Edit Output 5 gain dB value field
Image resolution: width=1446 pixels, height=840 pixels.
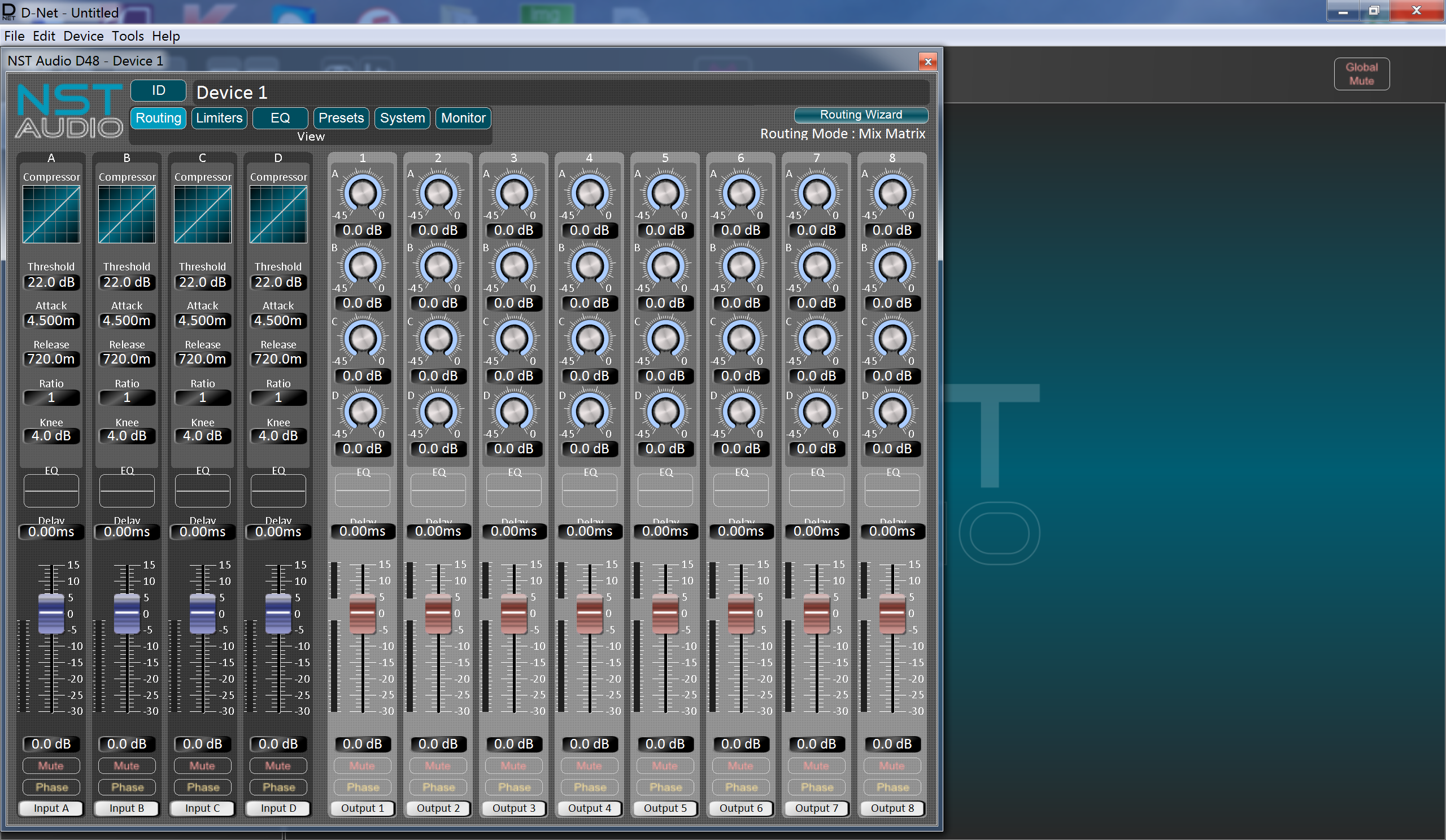tap(665, 743)
